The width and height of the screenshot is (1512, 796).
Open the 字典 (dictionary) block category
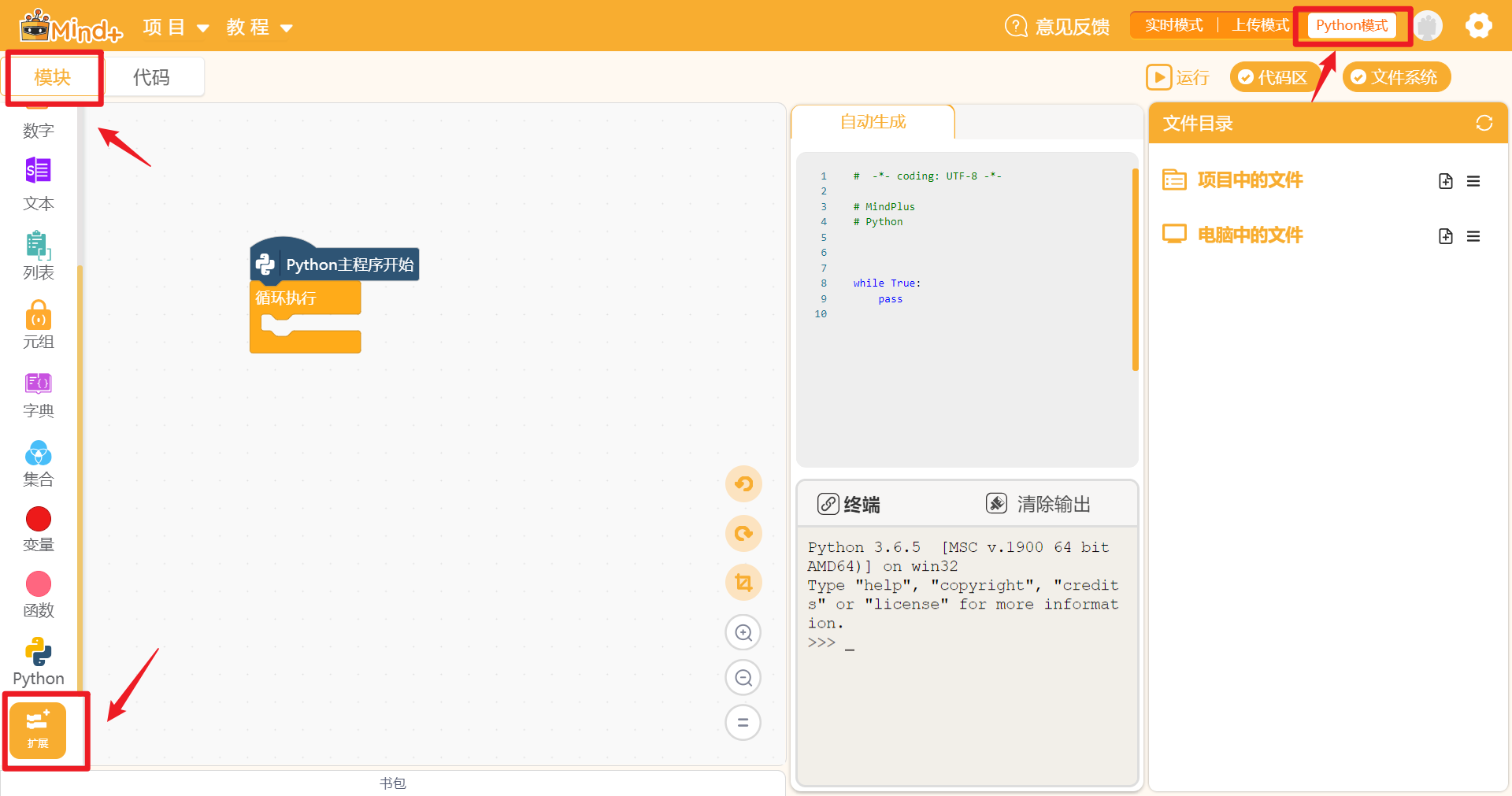pyautogui.click(x=38, y=394)
